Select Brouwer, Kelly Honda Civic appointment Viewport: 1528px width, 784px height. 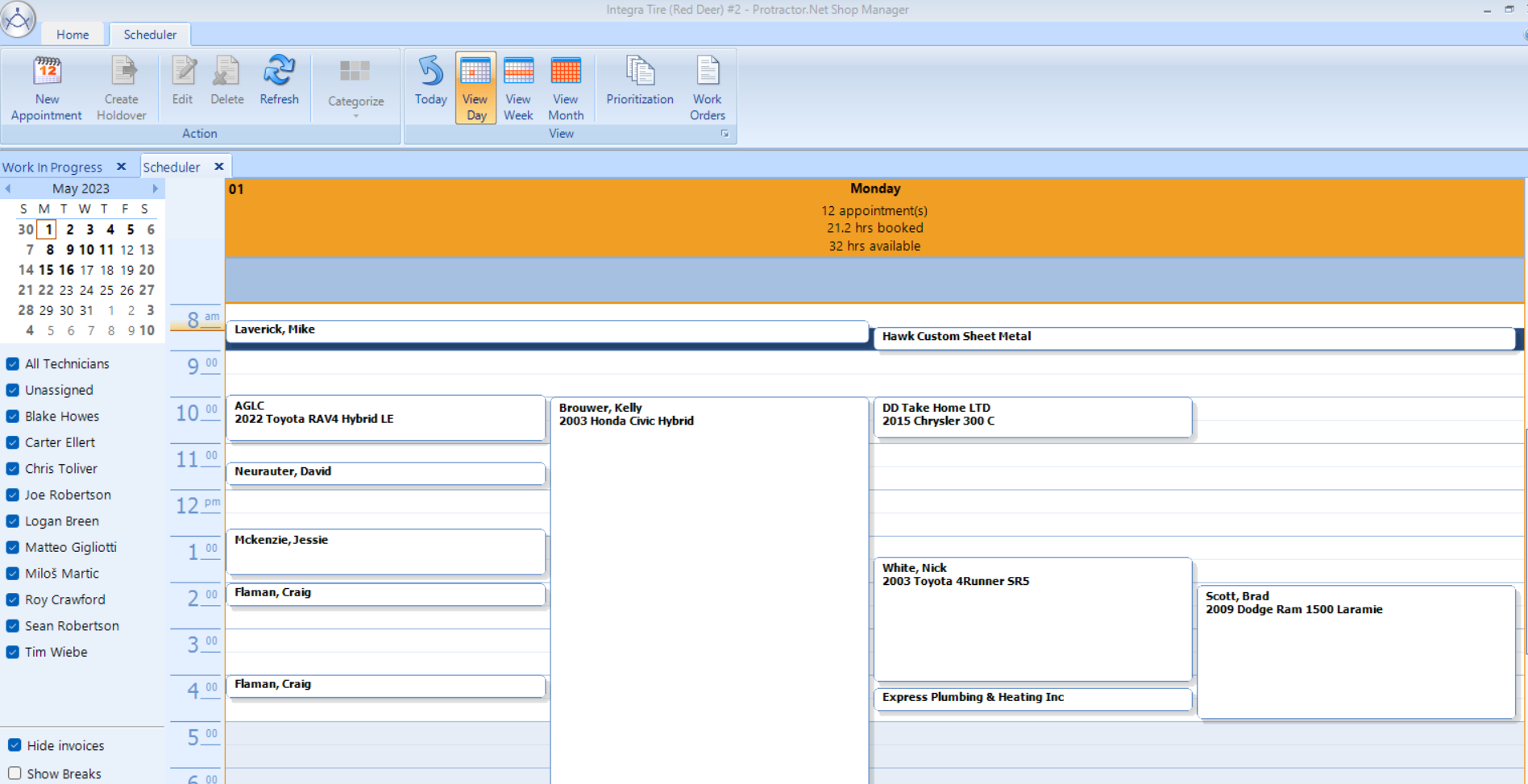point(709,590)
